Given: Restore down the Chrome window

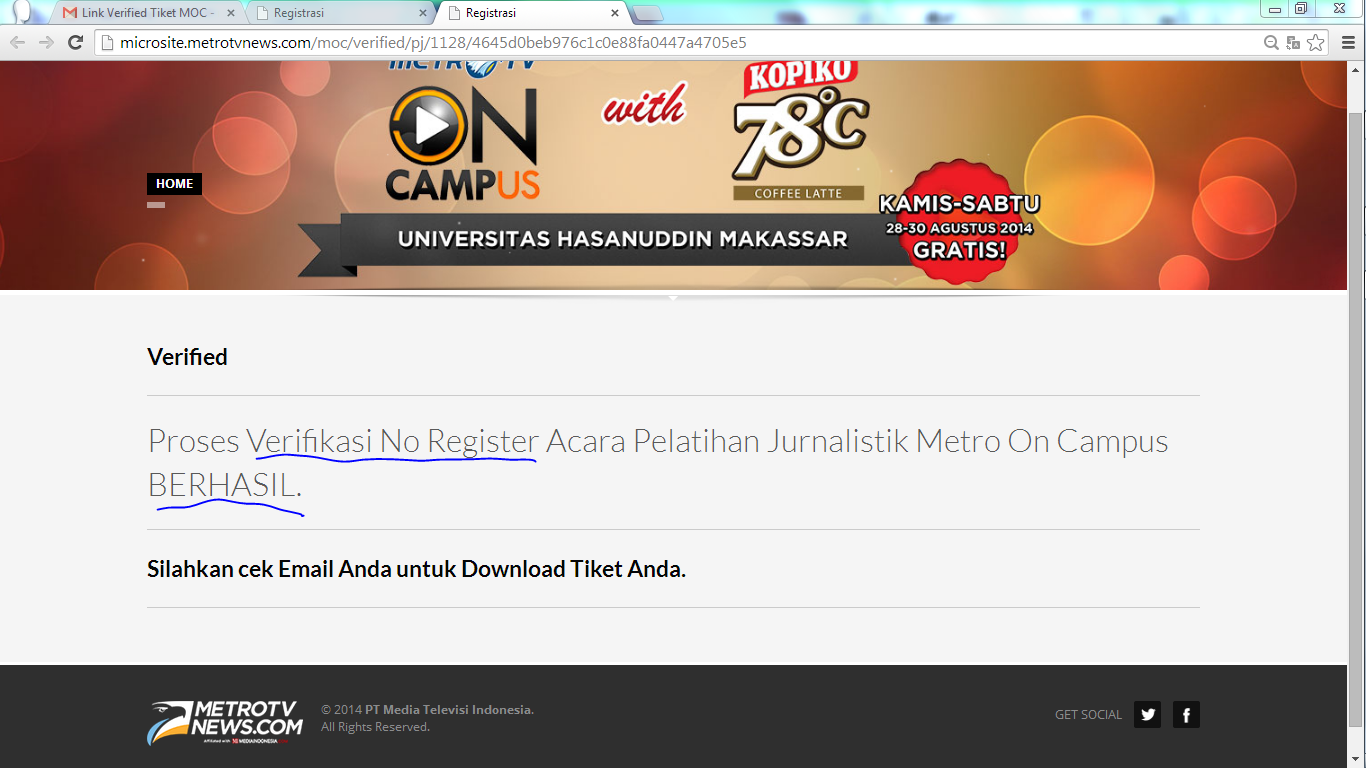Looking at the screenshot, I should point(1300,9).
